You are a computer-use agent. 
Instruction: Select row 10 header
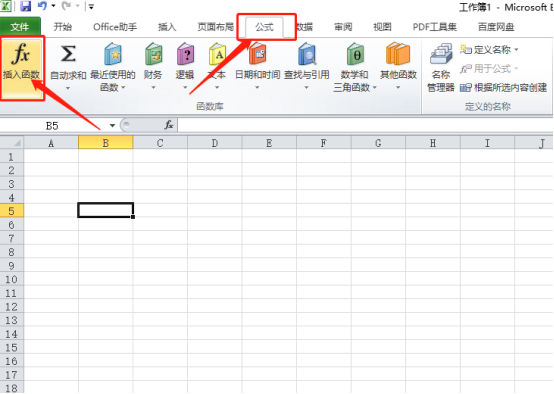12,279
